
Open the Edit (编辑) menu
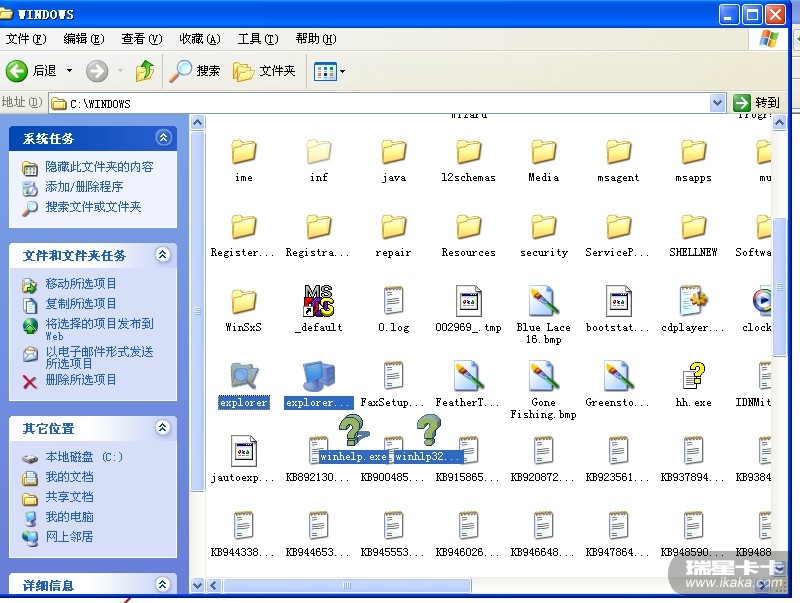pyautogui.click(x=84, y=39)
